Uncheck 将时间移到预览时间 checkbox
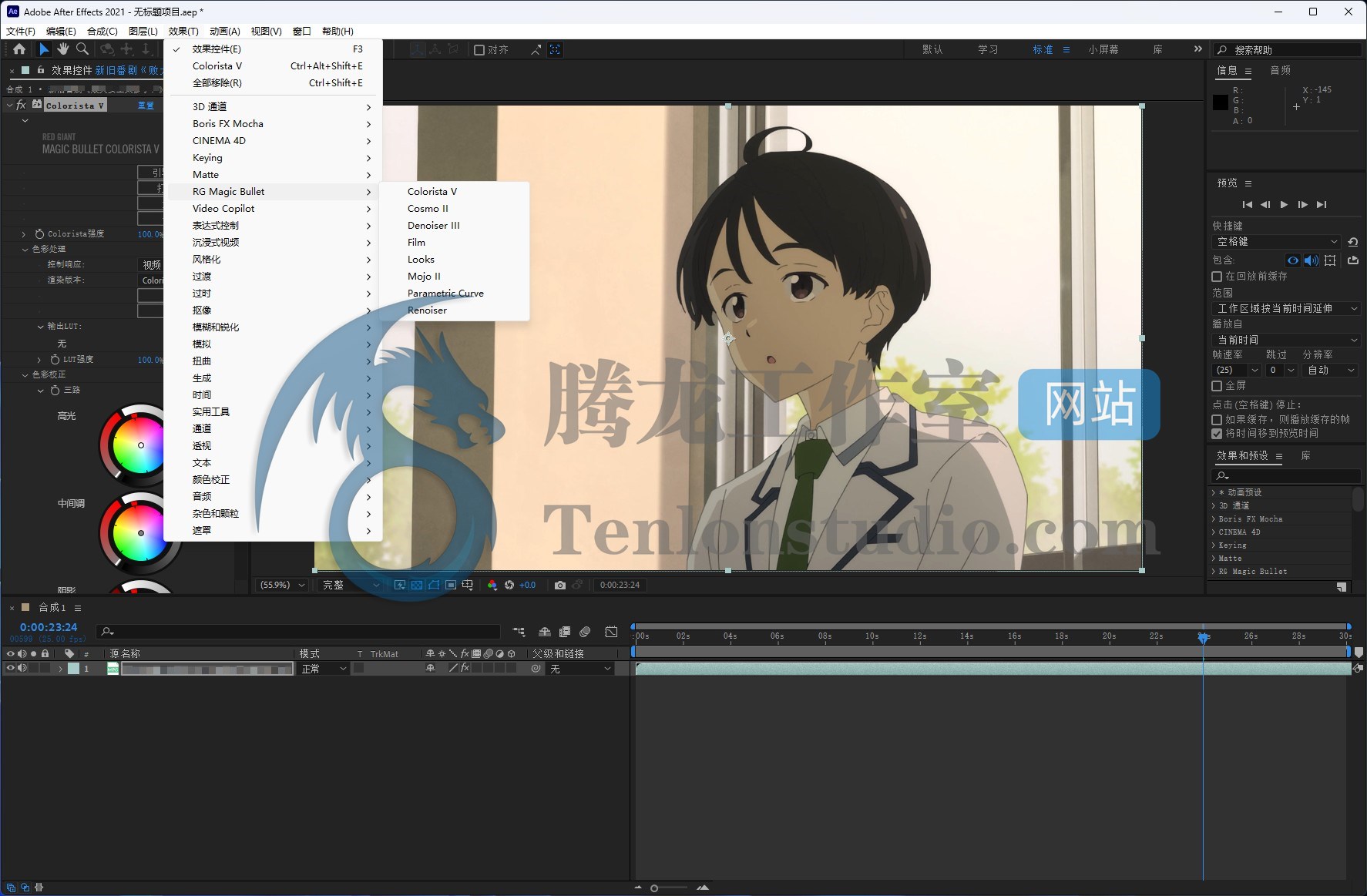 (x=1217, y=434)
